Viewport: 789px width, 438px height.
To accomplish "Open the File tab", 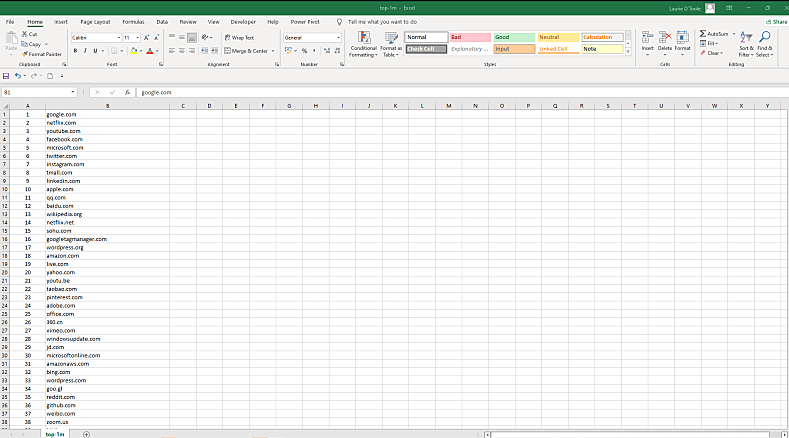I will click(10, 22).
